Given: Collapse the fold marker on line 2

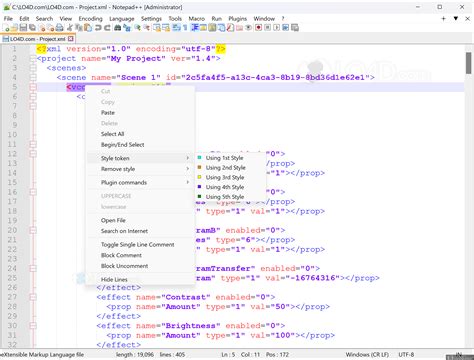Looking at the screenshot, I should coord(33,59).
